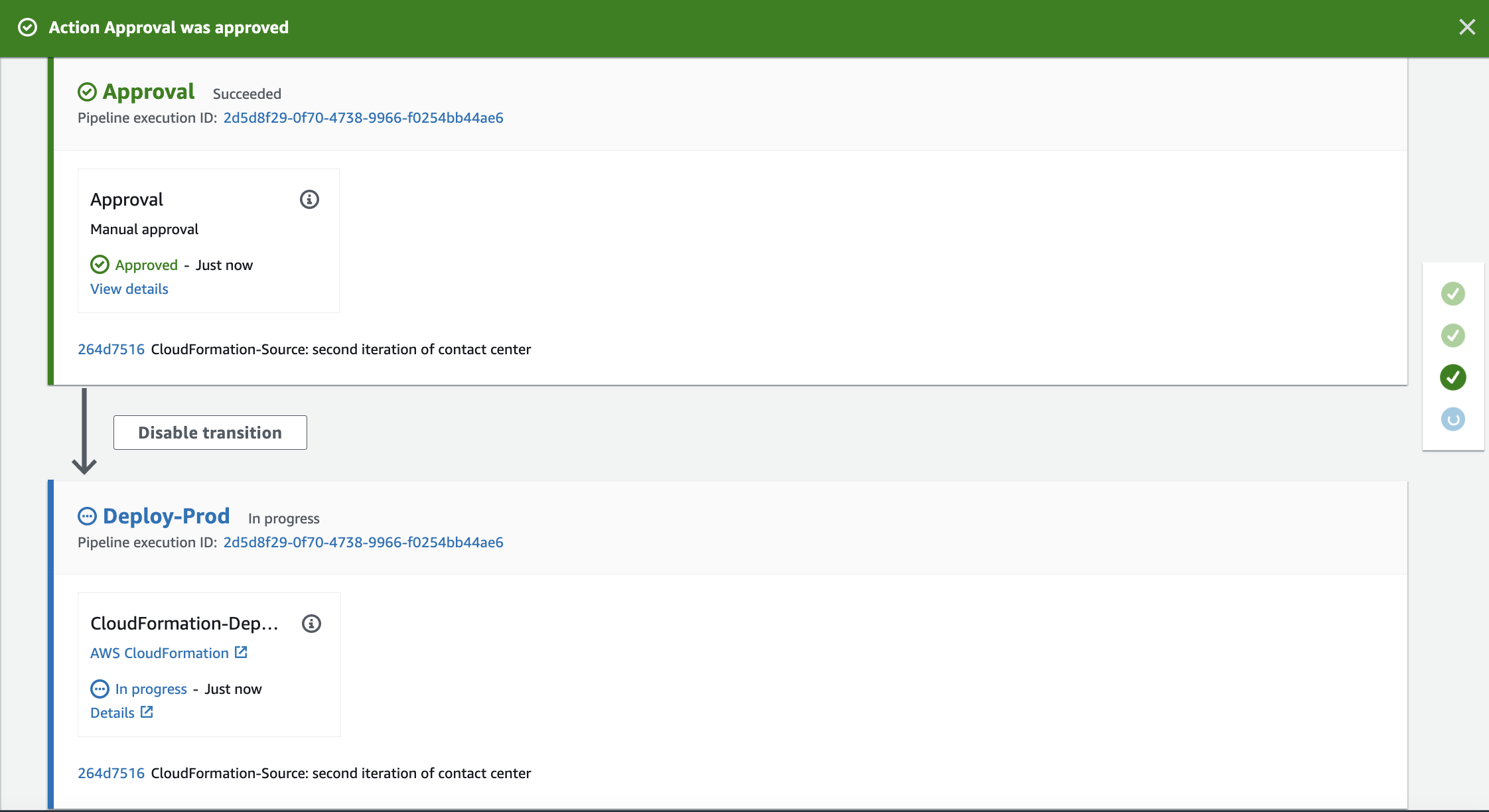Jump to in-progress stage spinner icon
1489x812 pixels.
point(1453,419)
